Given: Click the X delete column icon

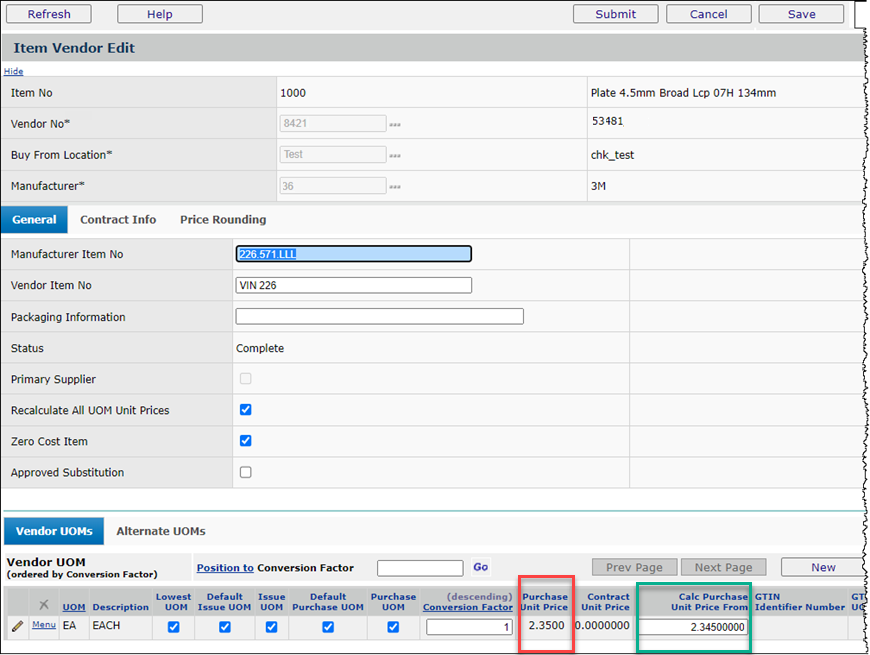Looking at the screenshot, I should coord(44,605).
